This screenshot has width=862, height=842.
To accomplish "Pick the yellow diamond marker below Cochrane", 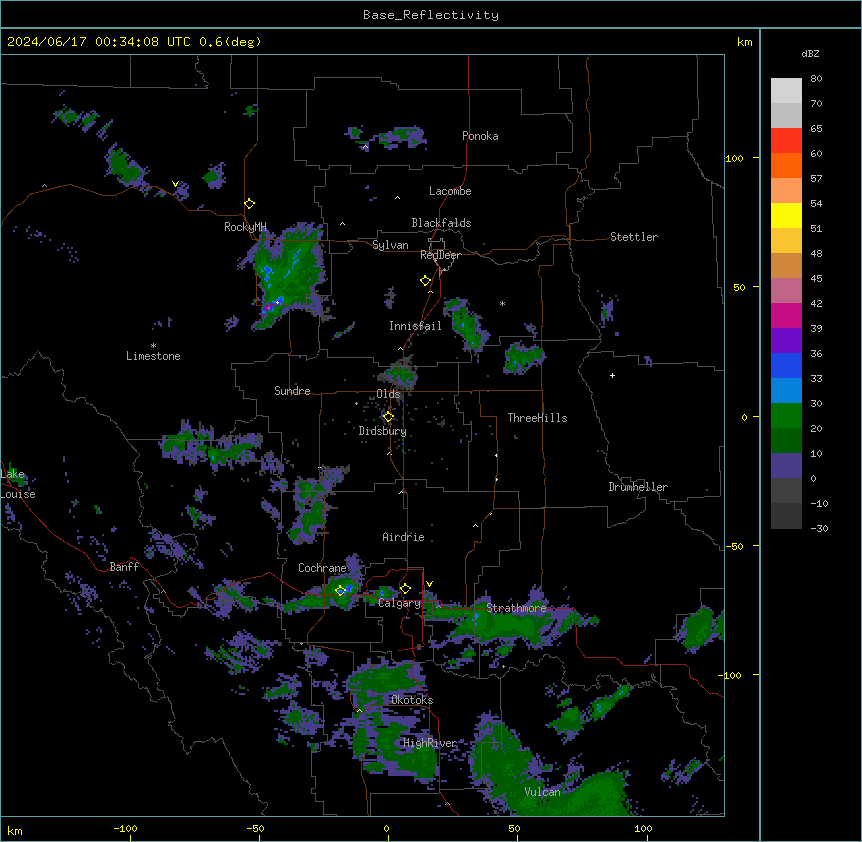I will pos(340,591).
